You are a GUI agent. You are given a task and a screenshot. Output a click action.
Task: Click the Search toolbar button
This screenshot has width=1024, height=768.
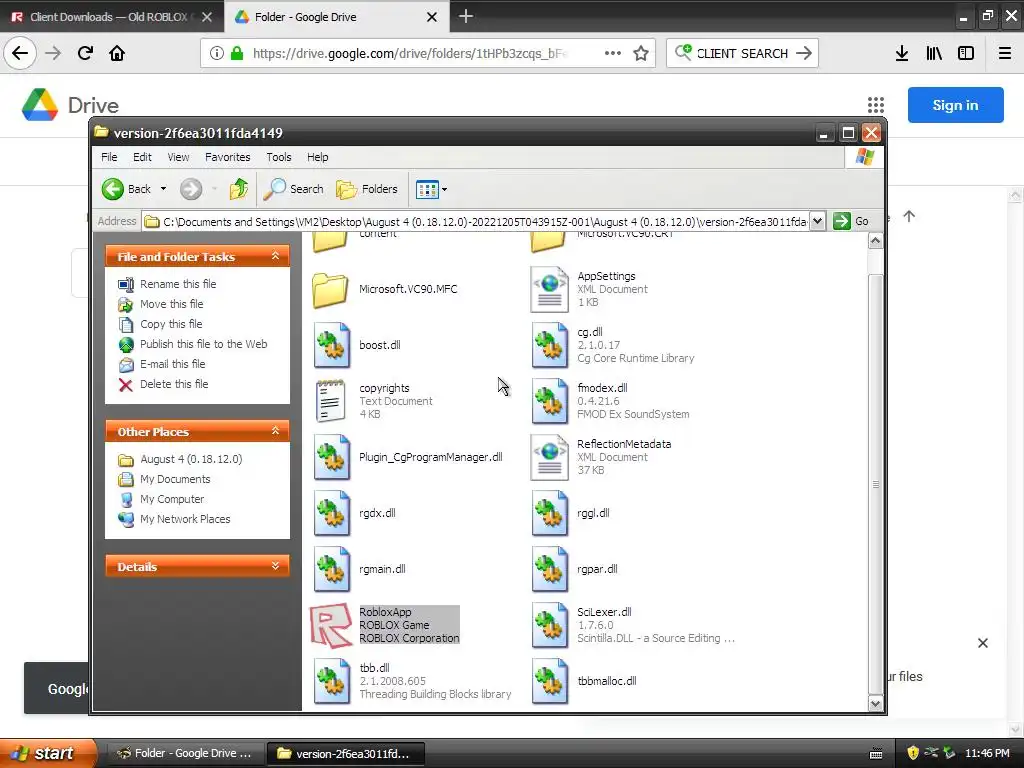pyautogui.click(x=293, y=189)
